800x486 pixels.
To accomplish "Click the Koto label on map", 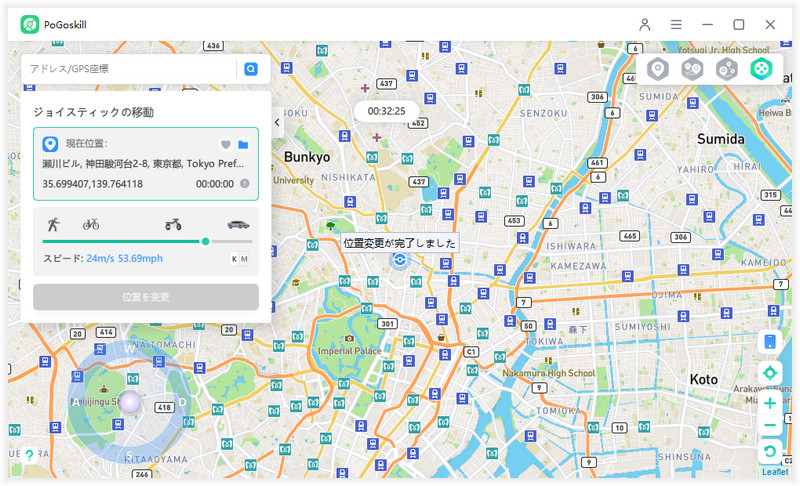I will click(x=704, y=379).
